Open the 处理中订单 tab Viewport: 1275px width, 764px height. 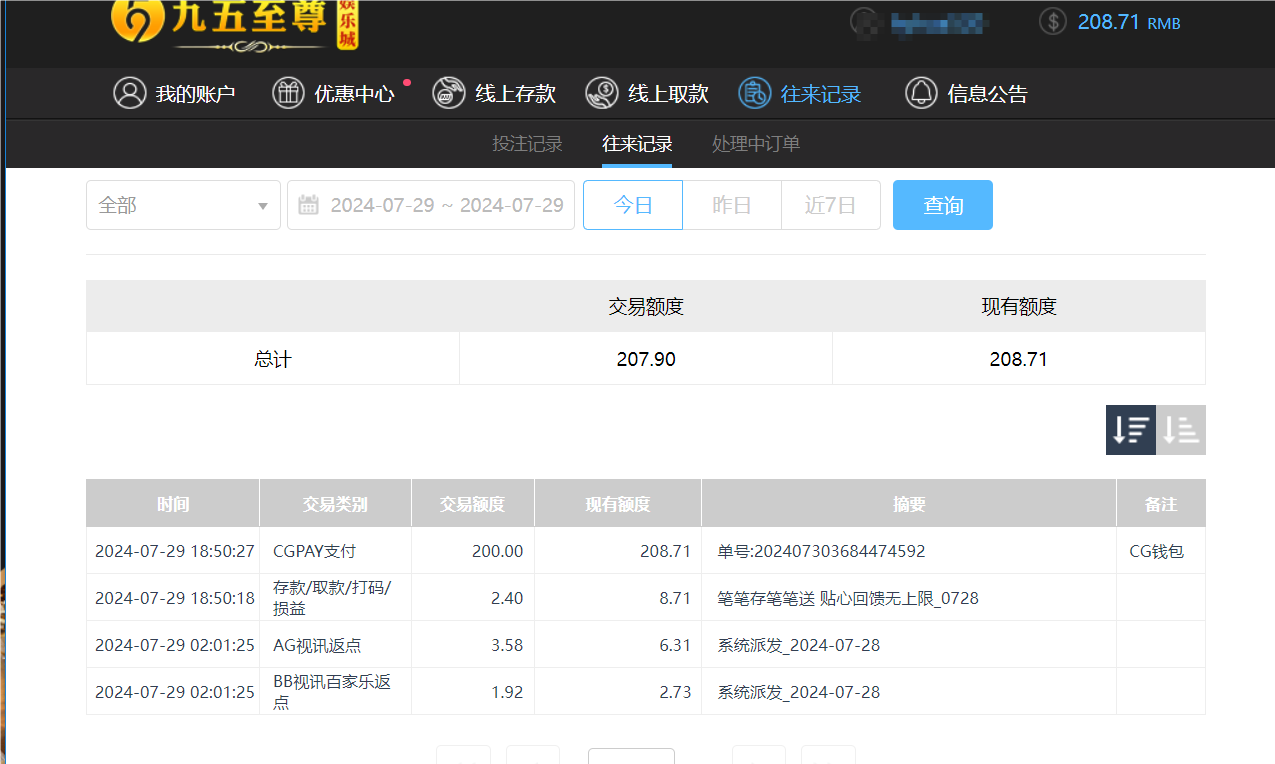756,143
